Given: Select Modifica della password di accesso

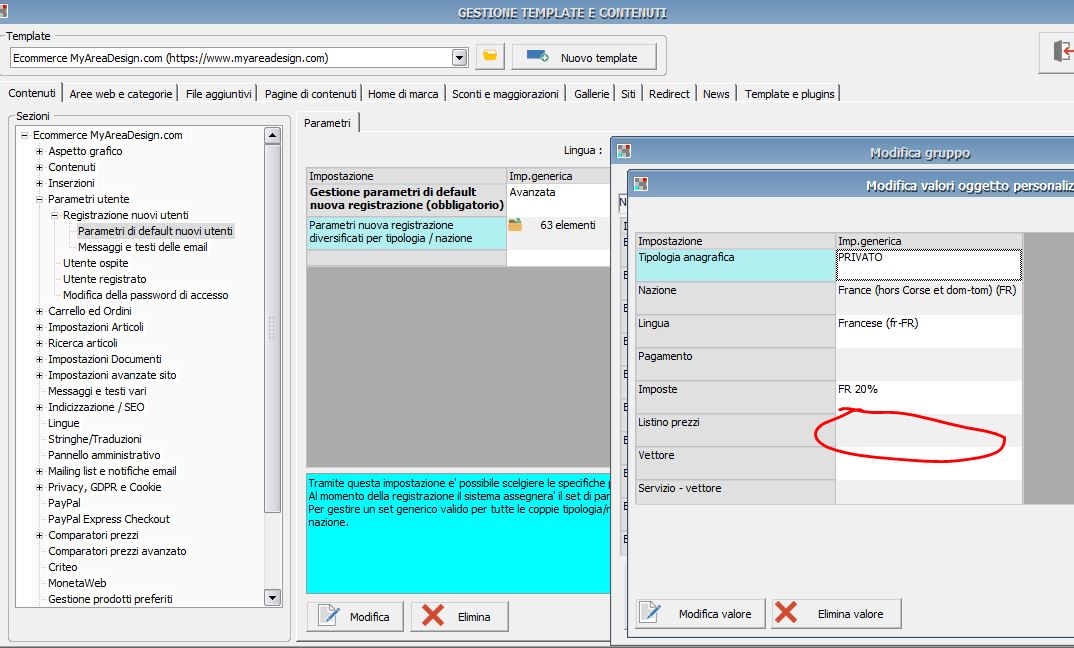Looking at the screenshot, I should [x=145, y=295].
